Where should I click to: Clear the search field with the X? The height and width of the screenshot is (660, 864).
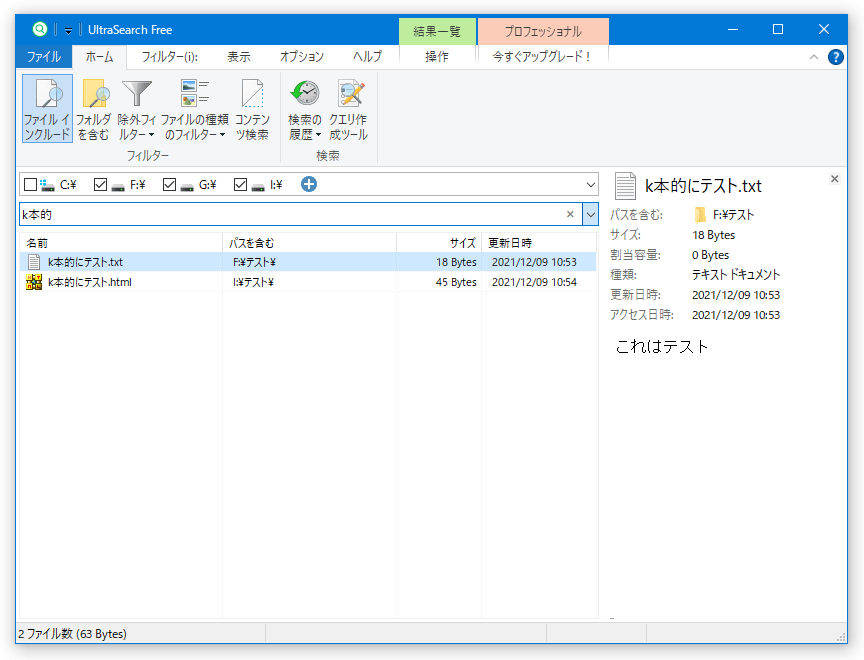(570, 214)
